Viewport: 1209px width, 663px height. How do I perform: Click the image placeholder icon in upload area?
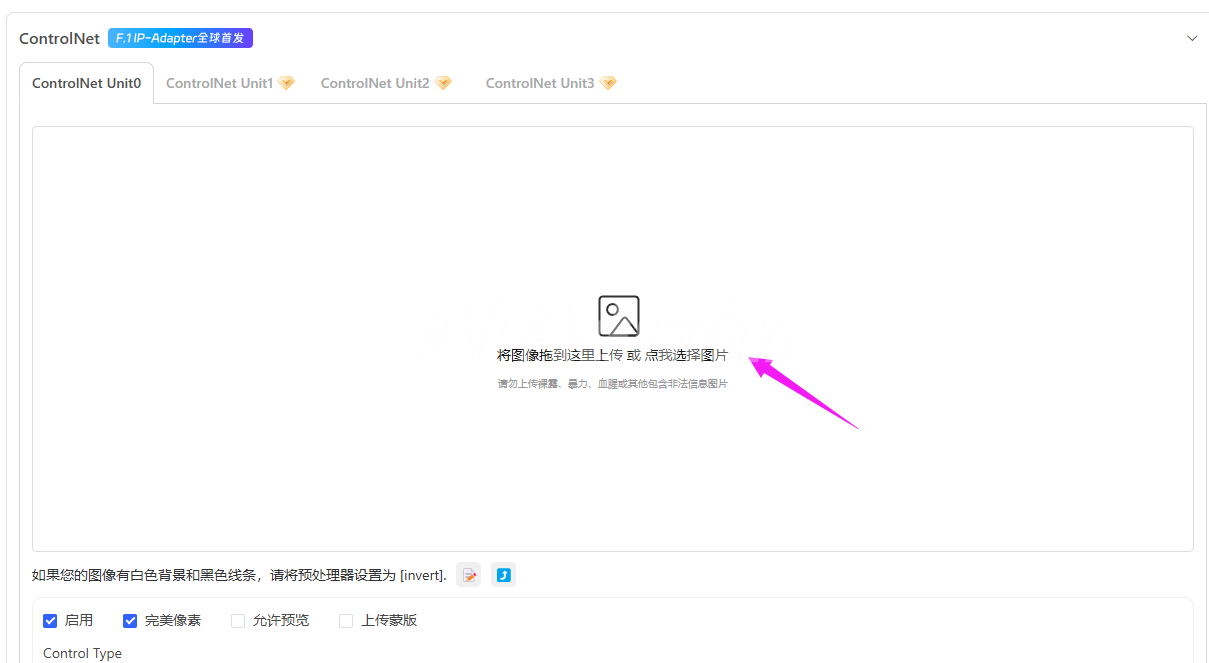pyautogui.click(x=618, y=316)
